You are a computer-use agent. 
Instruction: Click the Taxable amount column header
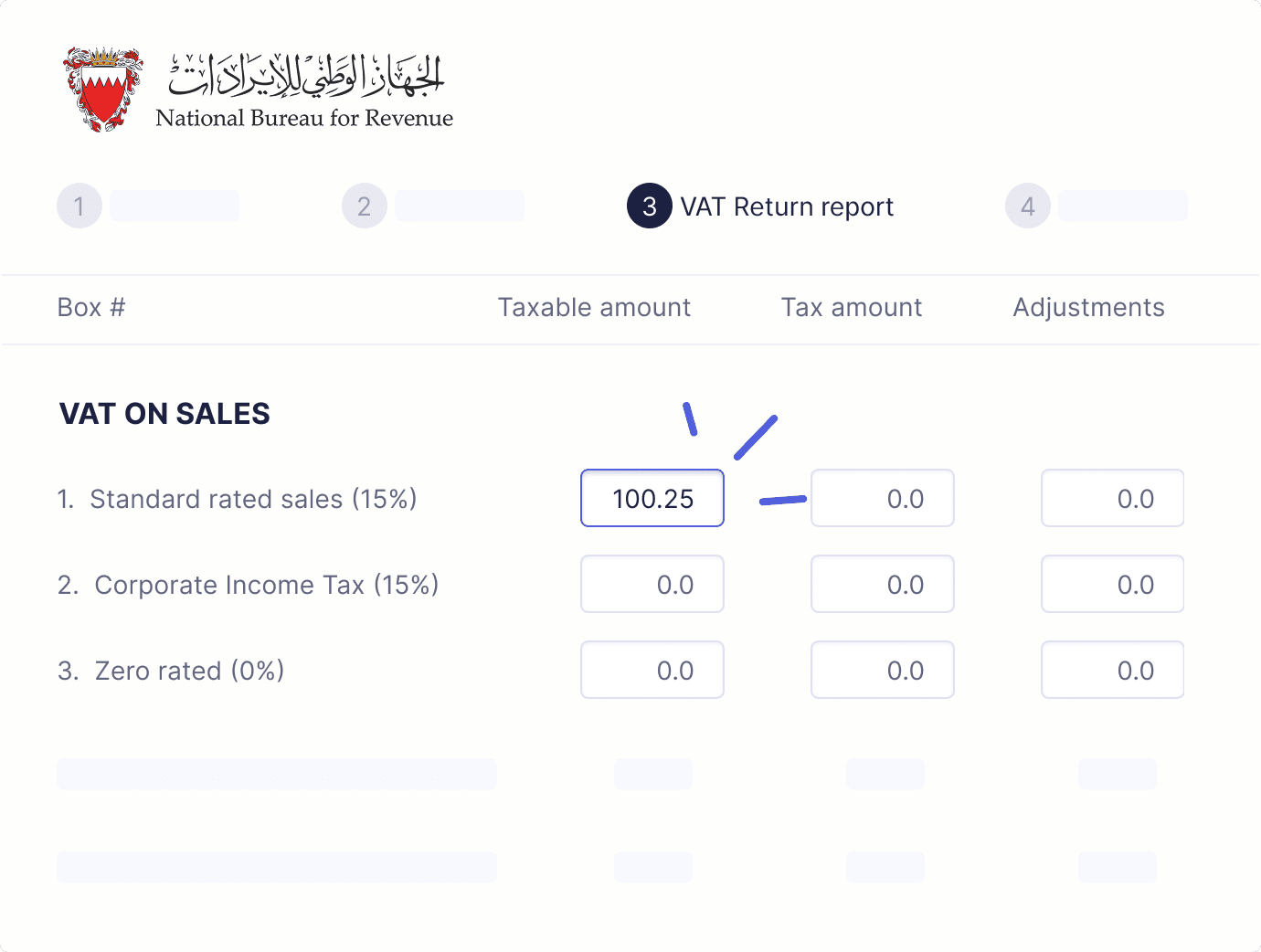coord(594,308)
